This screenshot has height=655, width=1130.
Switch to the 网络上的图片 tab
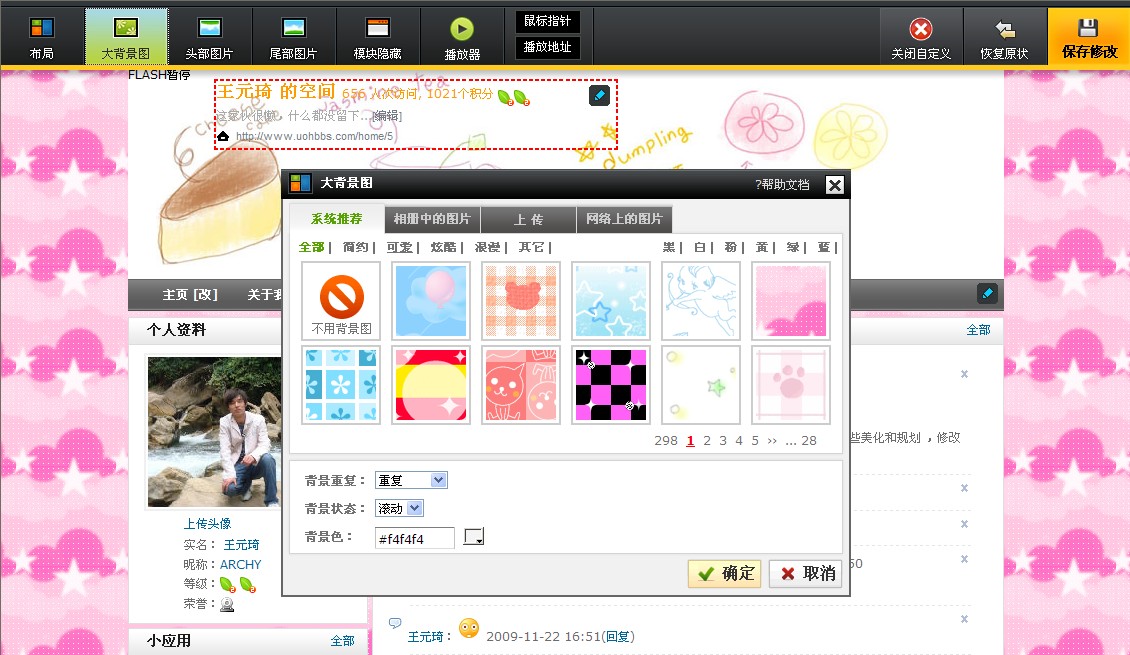(624, 219)
